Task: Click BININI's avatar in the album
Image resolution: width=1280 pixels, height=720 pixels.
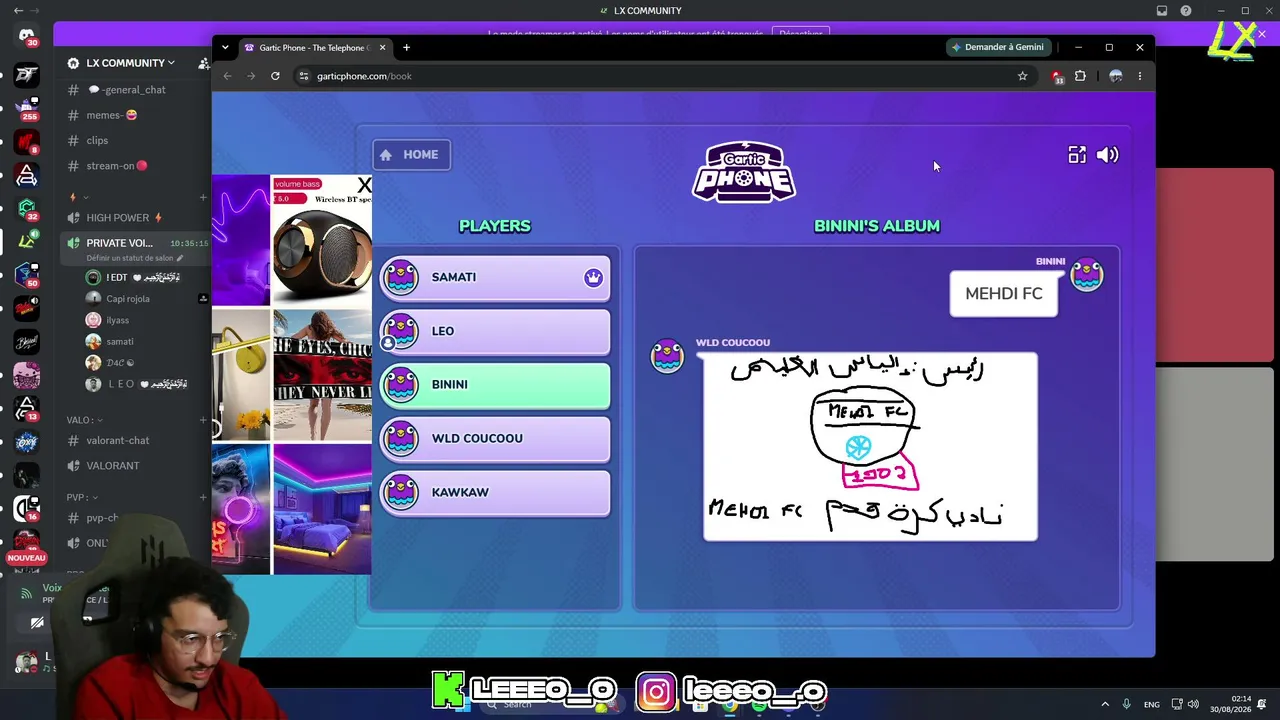Action: tap(1087, 275)
